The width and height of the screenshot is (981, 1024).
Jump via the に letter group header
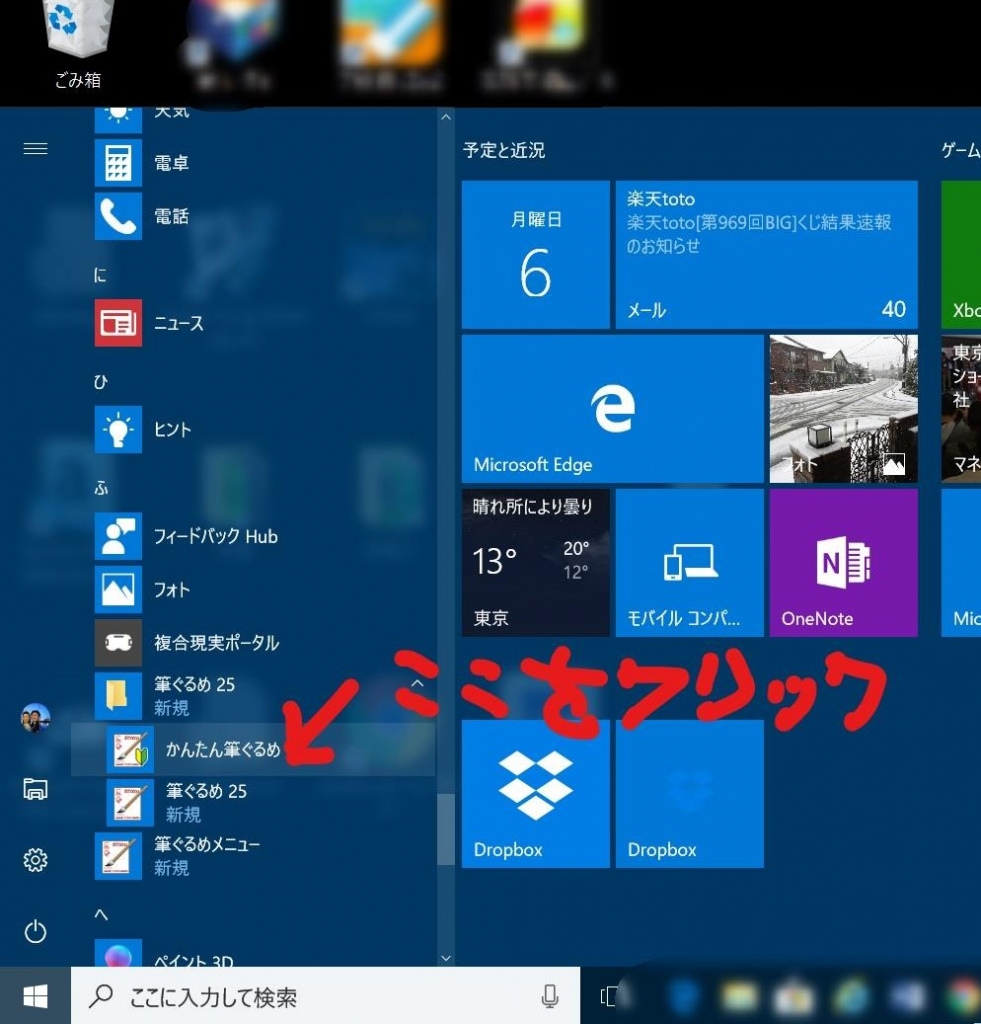[x=100, y=275]
